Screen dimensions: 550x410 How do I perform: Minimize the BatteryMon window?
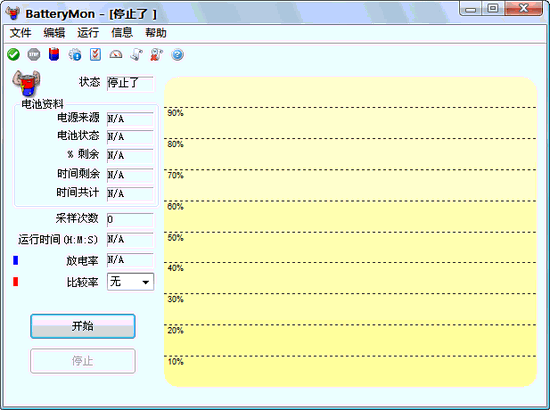point(471,9)
